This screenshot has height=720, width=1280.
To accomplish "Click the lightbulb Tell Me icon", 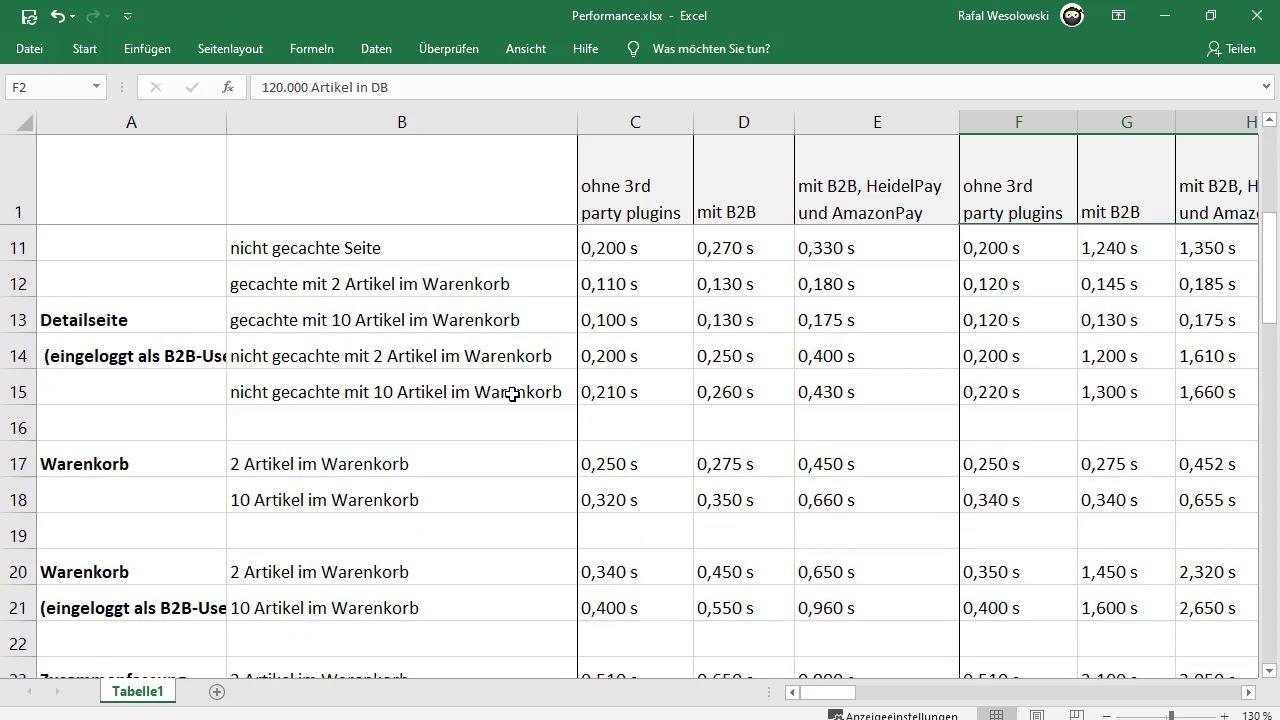I will pos(633,49).
